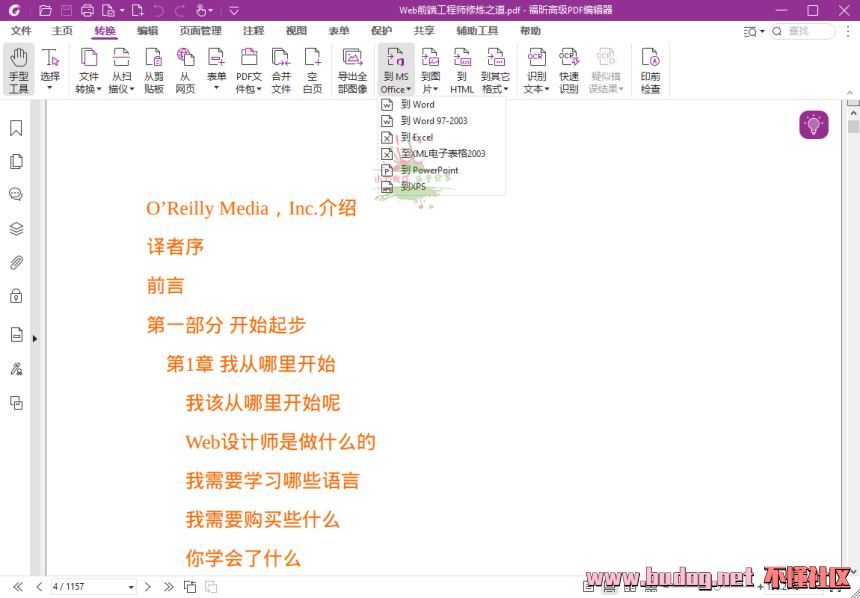Create PDF from web page (从网页)
860x598 pixels.
point(185,70)
